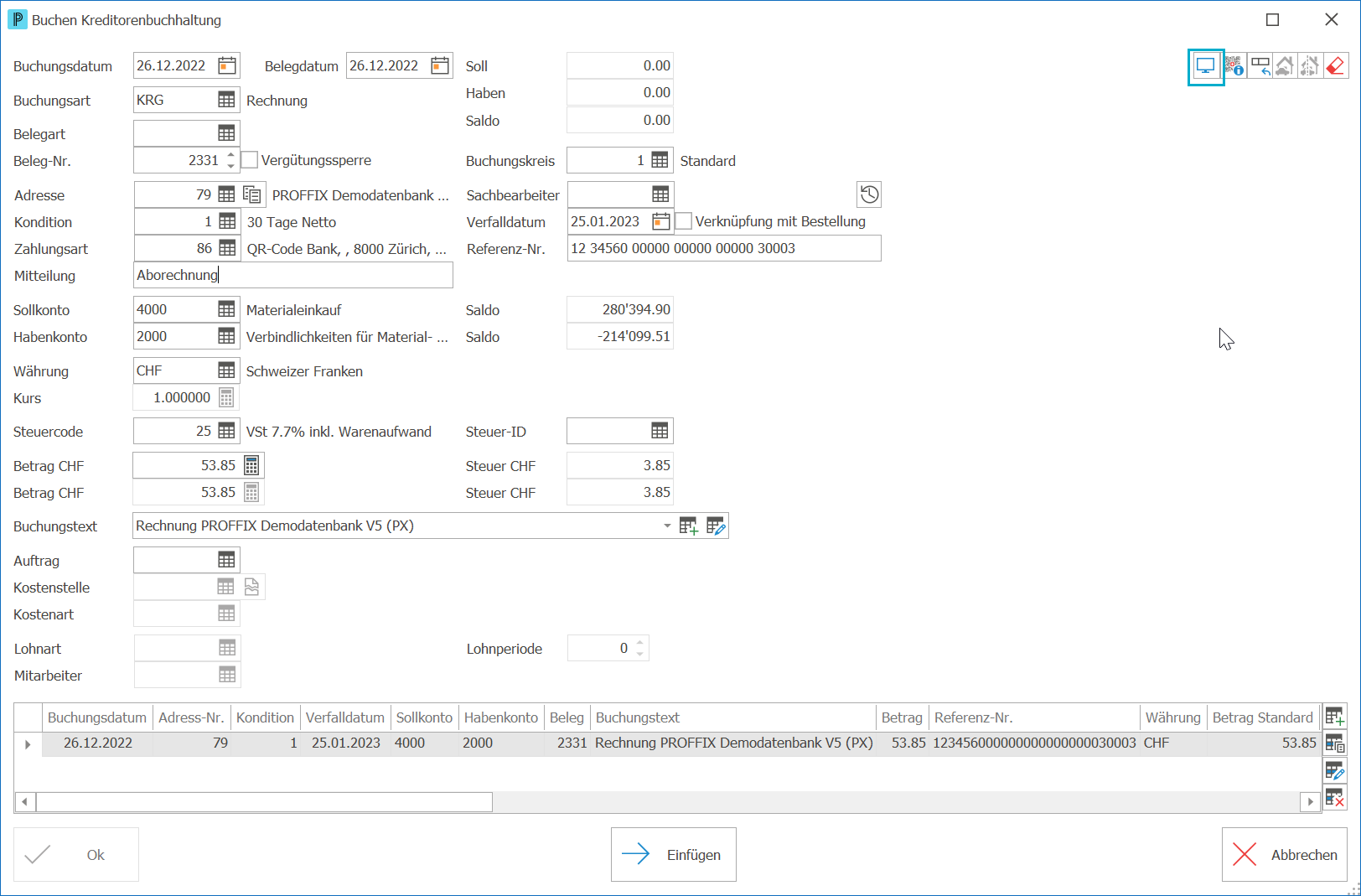
Task: Open the QR code info icon
Action: coord(1234,66)
